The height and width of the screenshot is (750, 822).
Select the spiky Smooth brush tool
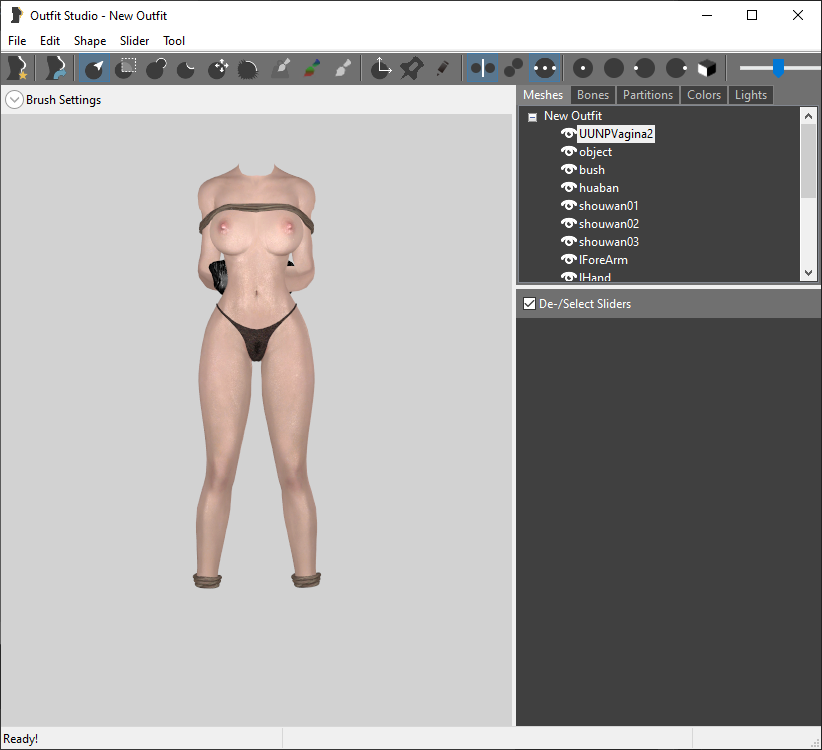click(248, 68)
